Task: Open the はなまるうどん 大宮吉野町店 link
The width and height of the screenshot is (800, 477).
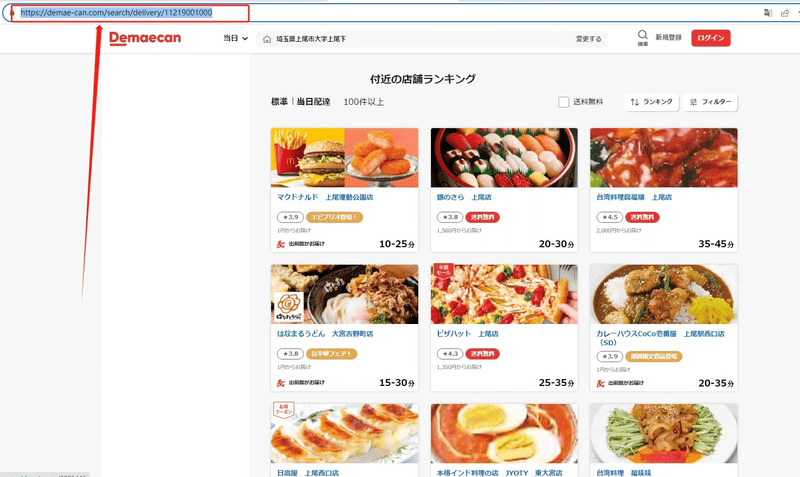Action: pos(325,334)
